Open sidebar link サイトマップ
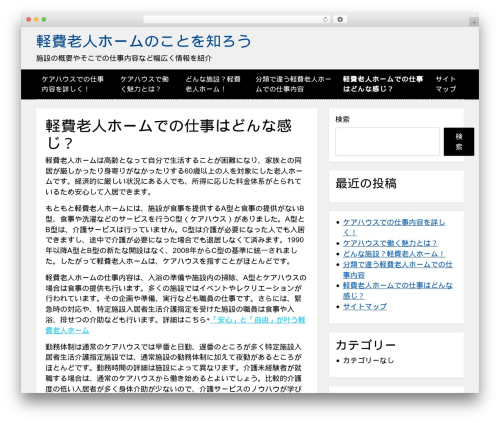This screenshot has width=500, height=423. tap(365, 306)
